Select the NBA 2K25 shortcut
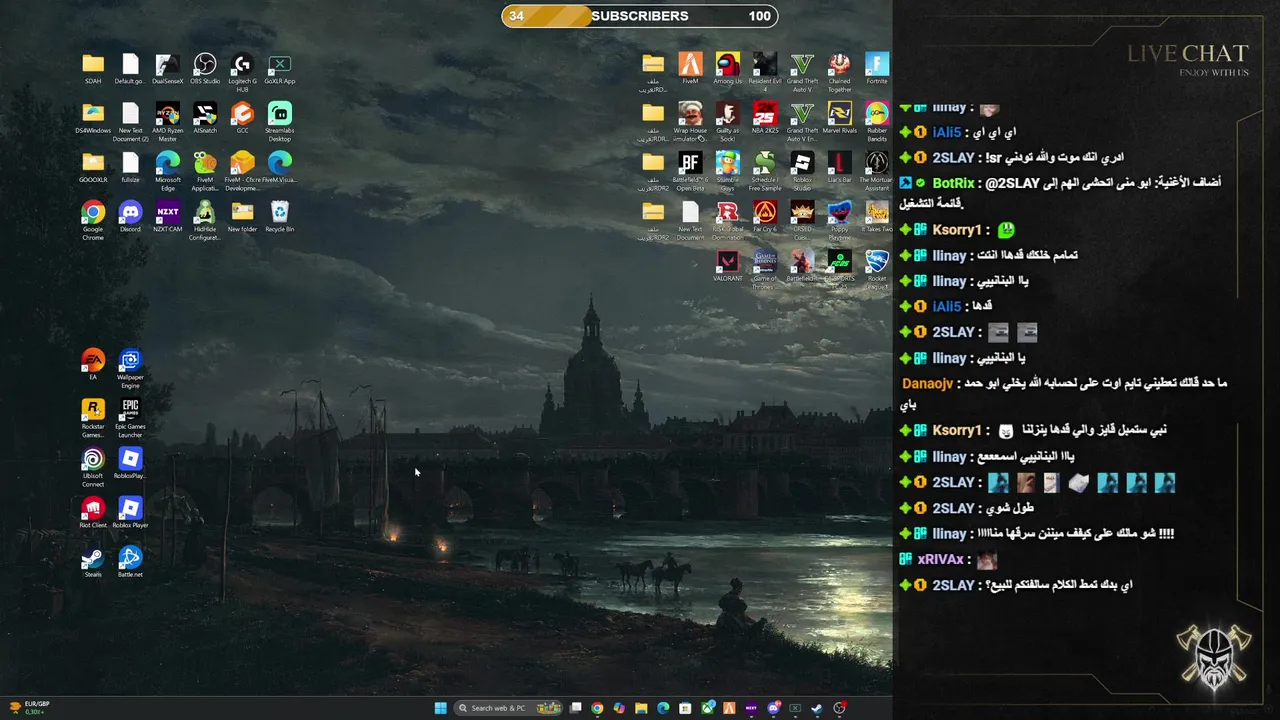 point(765,118)
